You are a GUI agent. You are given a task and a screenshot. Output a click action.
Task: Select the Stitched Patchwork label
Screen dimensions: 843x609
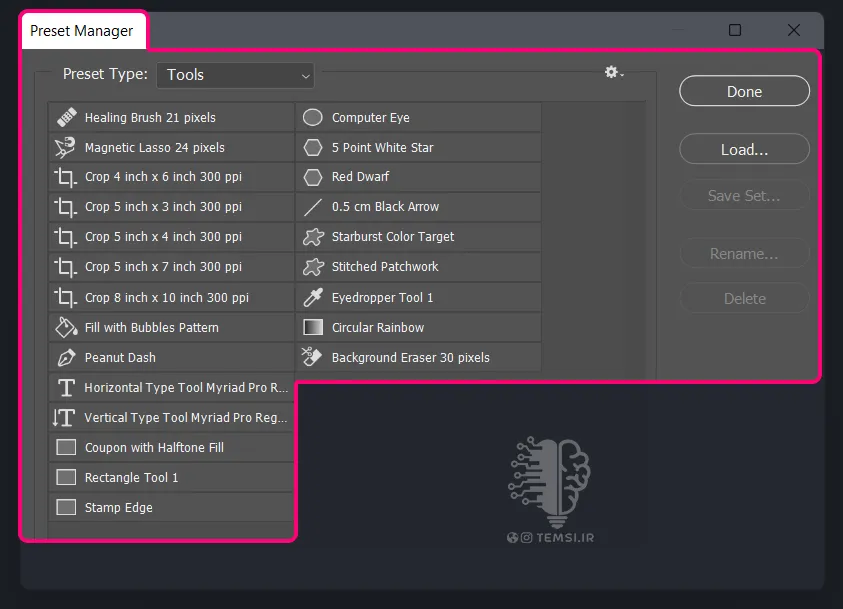(x=385, y=267)
